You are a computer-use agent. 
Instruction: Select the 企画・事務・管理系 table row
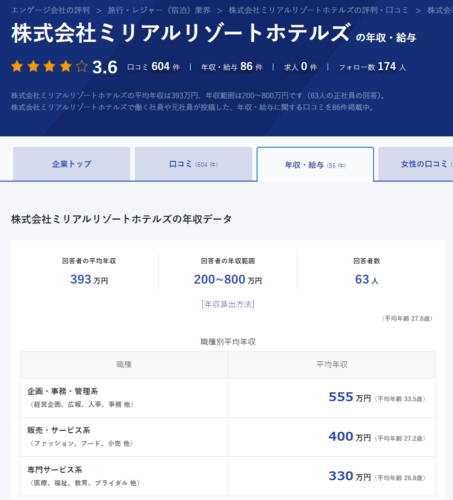(228, 398)
